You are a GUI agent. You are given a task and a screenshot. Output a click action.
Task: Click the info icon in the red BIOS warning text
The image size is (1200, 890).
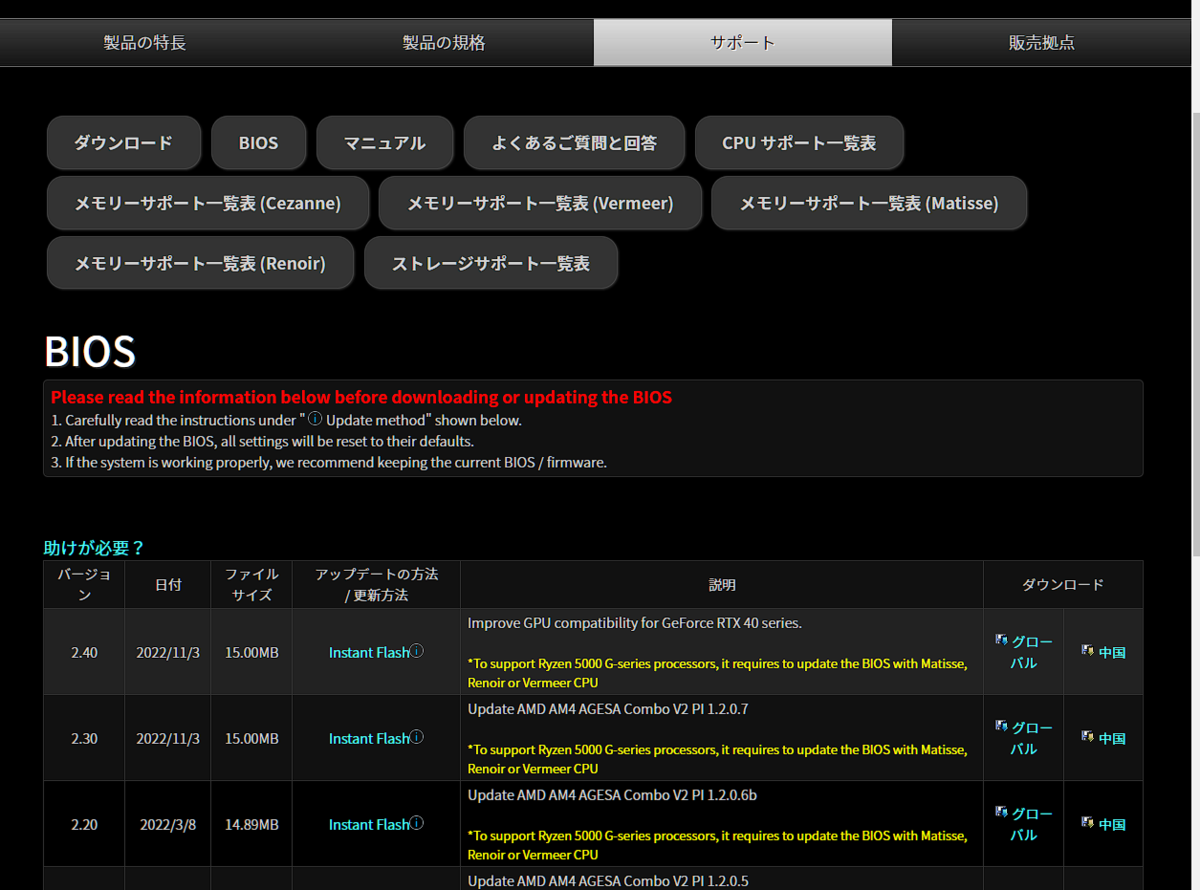[x=314, y=418]
